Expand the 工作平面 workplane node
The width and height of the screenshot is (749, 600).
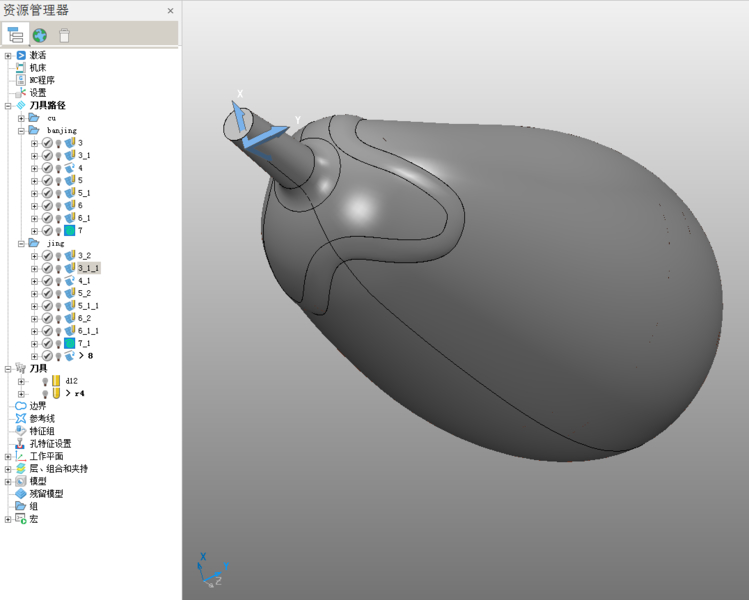8,456
